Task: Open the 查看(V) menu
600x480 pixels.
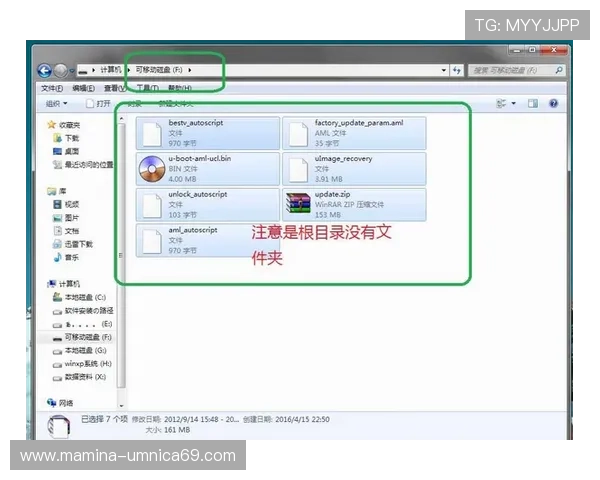Action: pyautogui.click(x=115, y=88)
